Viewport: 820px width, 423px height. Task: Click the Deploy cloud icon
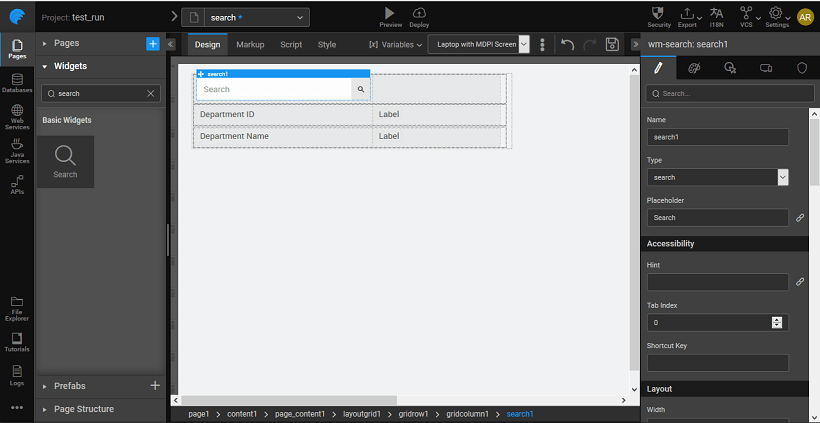419,13
